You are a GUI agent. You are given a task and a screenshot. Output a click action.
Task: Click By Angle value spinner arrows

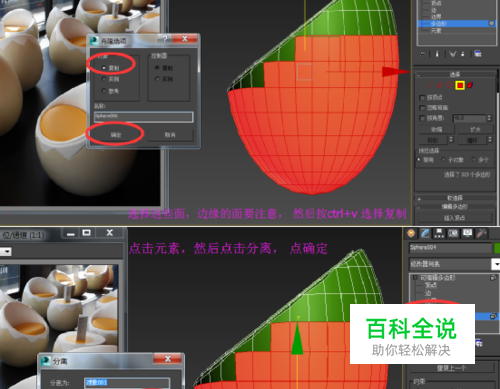[489, 118]
